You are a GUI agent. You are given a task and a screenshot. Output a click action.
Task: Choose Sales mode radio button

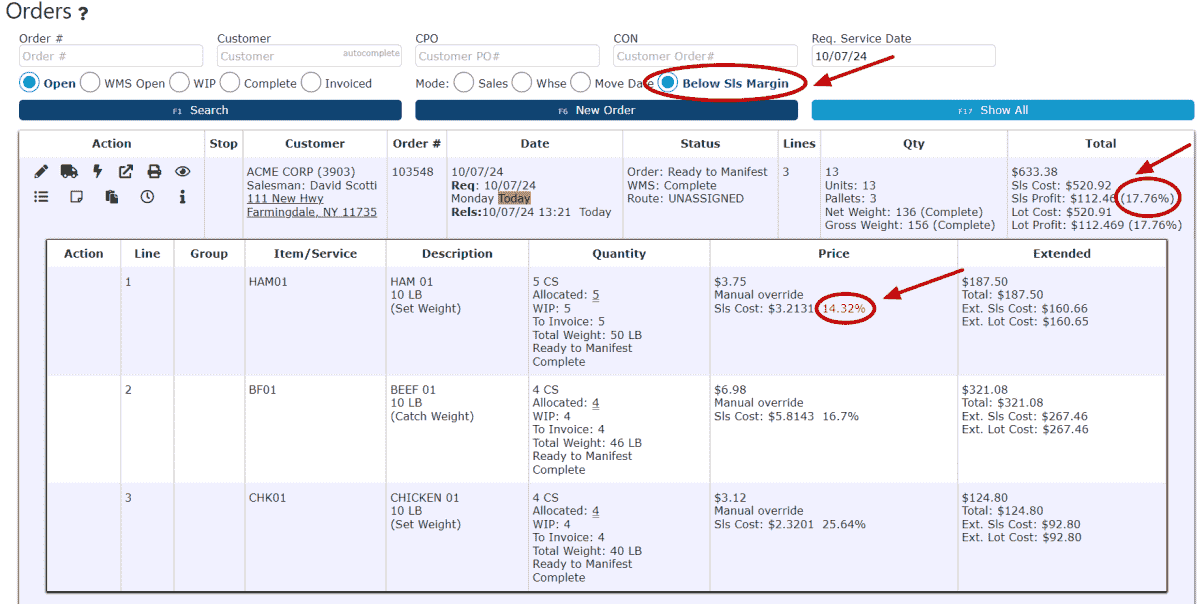click(464, 83)
